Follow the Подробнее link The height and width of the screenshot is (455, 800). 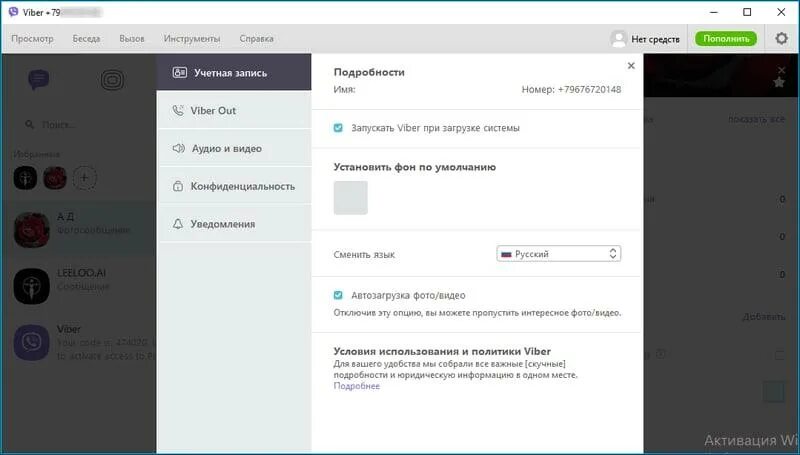pyautogui.click(x=357, y=386)
